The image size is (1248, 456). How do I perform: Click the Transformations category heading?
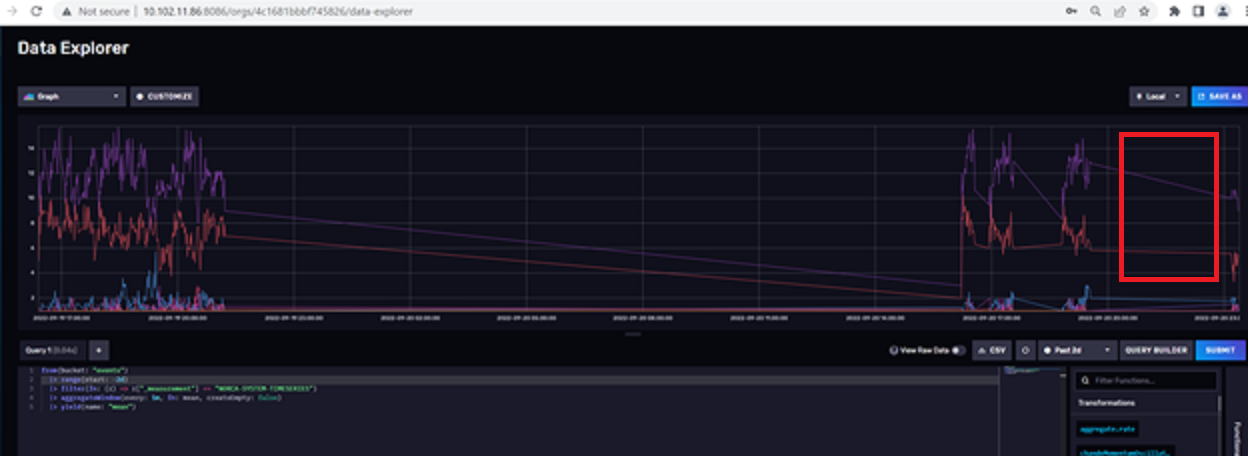(x=1106, y=403)
